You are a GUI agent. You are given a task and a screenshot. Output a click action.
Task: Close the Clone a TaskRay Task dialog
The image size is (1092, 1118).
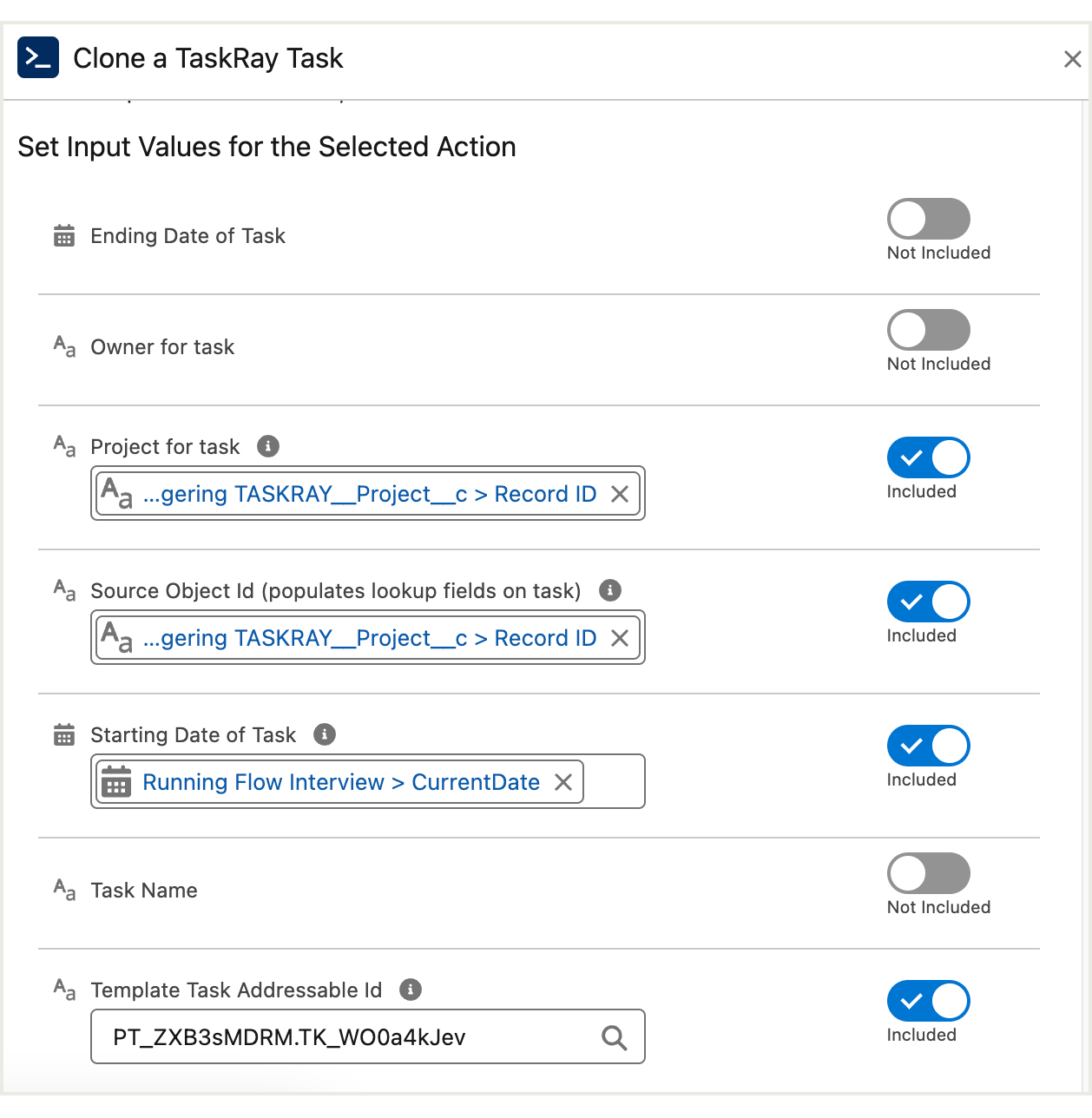pyautogui.click(x=1072, y=59)
